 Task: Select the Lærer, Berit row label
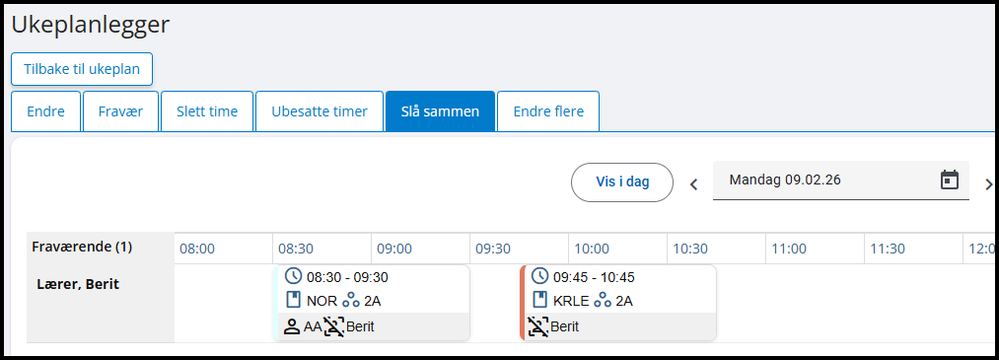point(78,284)
